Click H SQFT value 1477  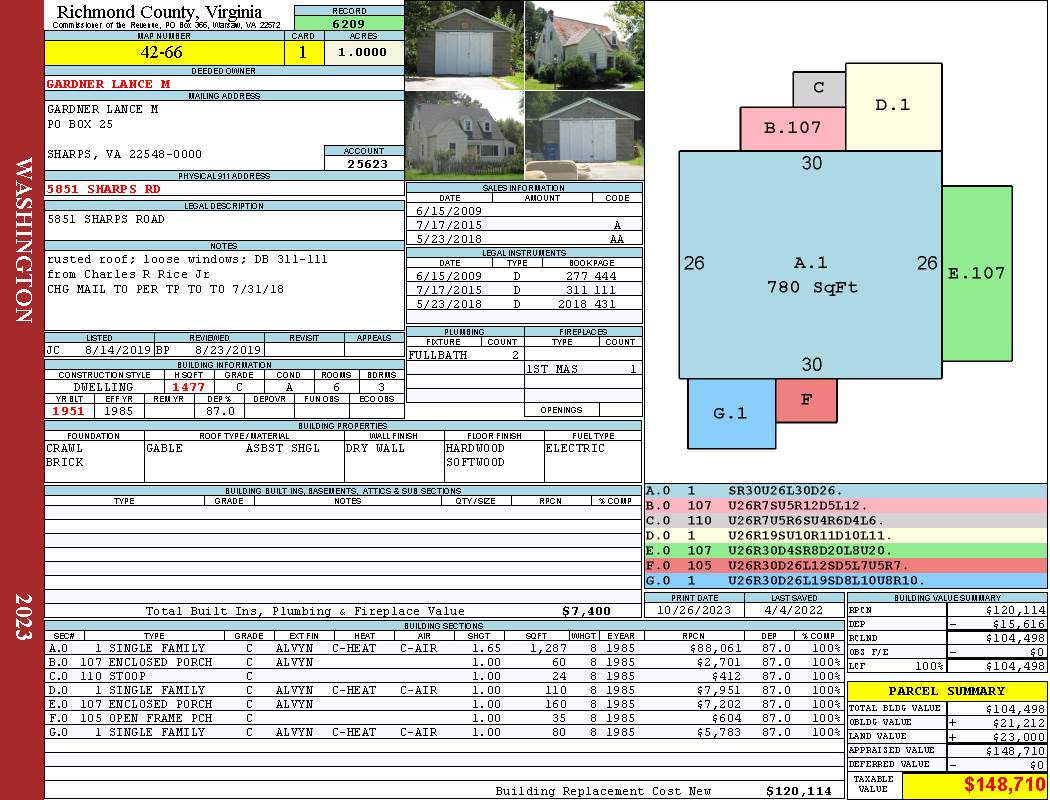point(188,387)
